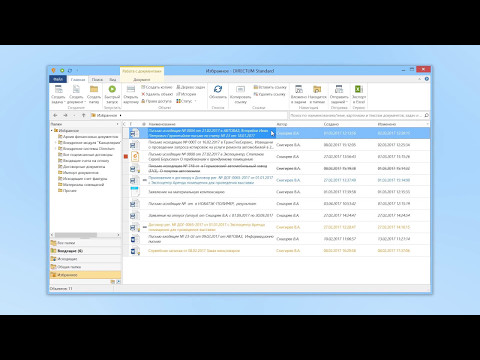Click the blue Обновить refresh icon
Image resolution: width=480 pixels, height=360 pixels.
[x=218, y=89]
